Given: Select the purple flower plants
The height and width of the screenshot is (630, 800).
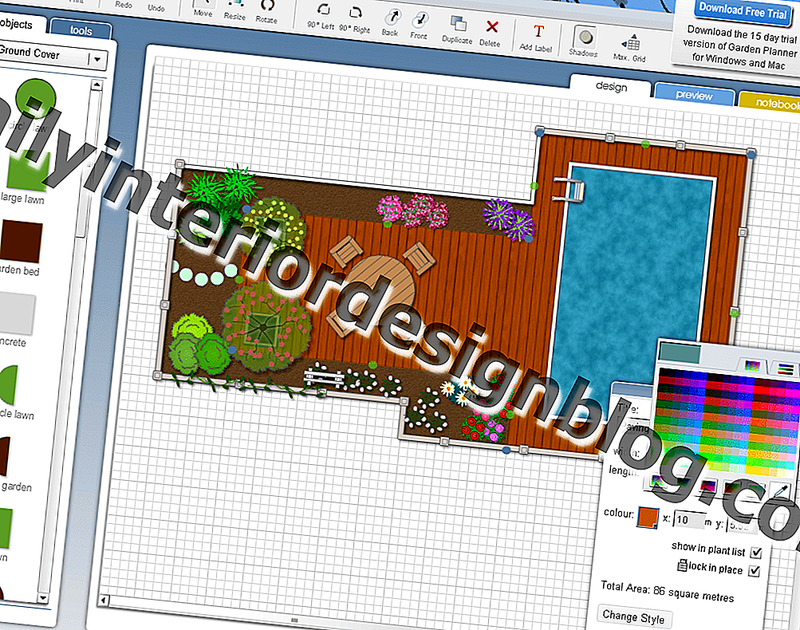Looking at the screenshot, I should pyautogui.click(x=509, y=219).
